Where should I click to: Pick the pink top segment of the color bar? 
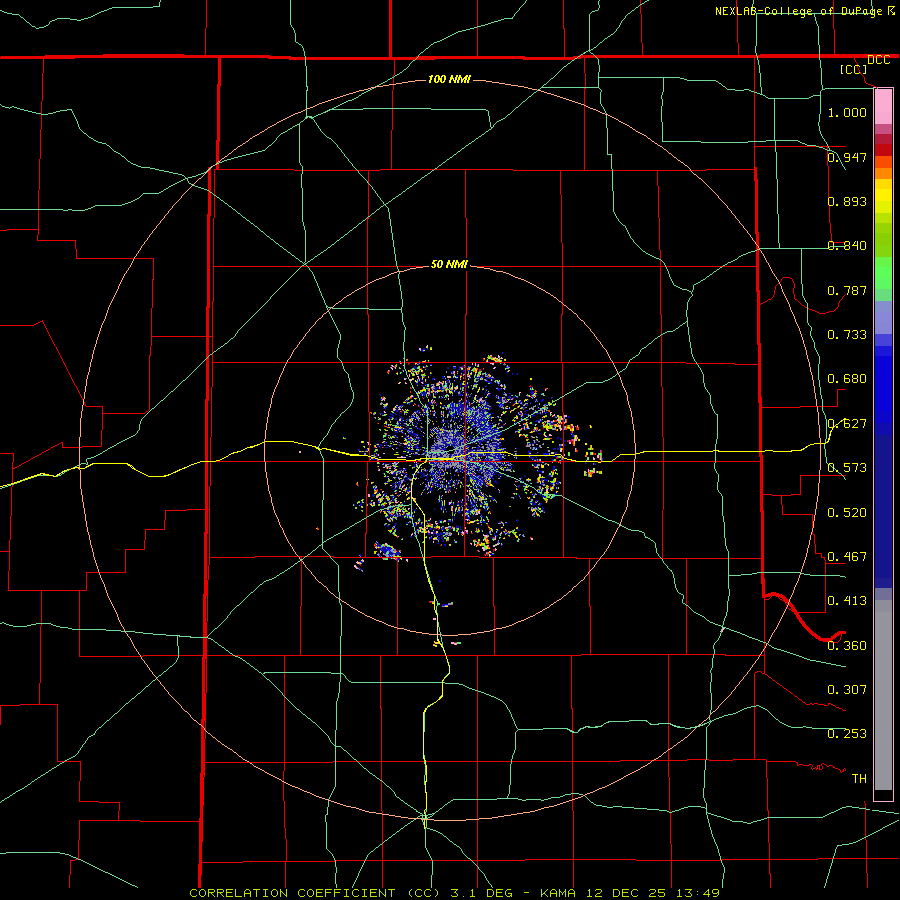pyautogui.click(x=883, y=107)
